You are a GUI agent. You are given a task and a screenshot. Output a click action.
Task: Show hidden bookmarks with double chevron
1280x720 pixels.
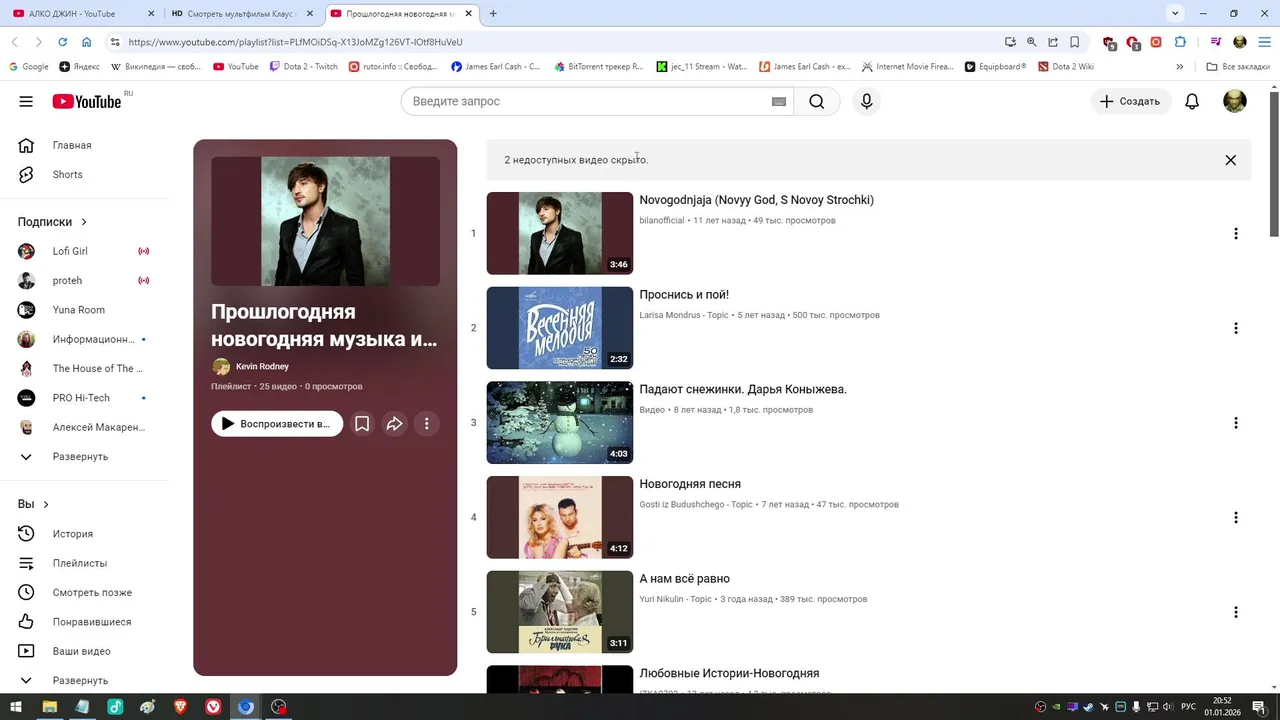1180,67
